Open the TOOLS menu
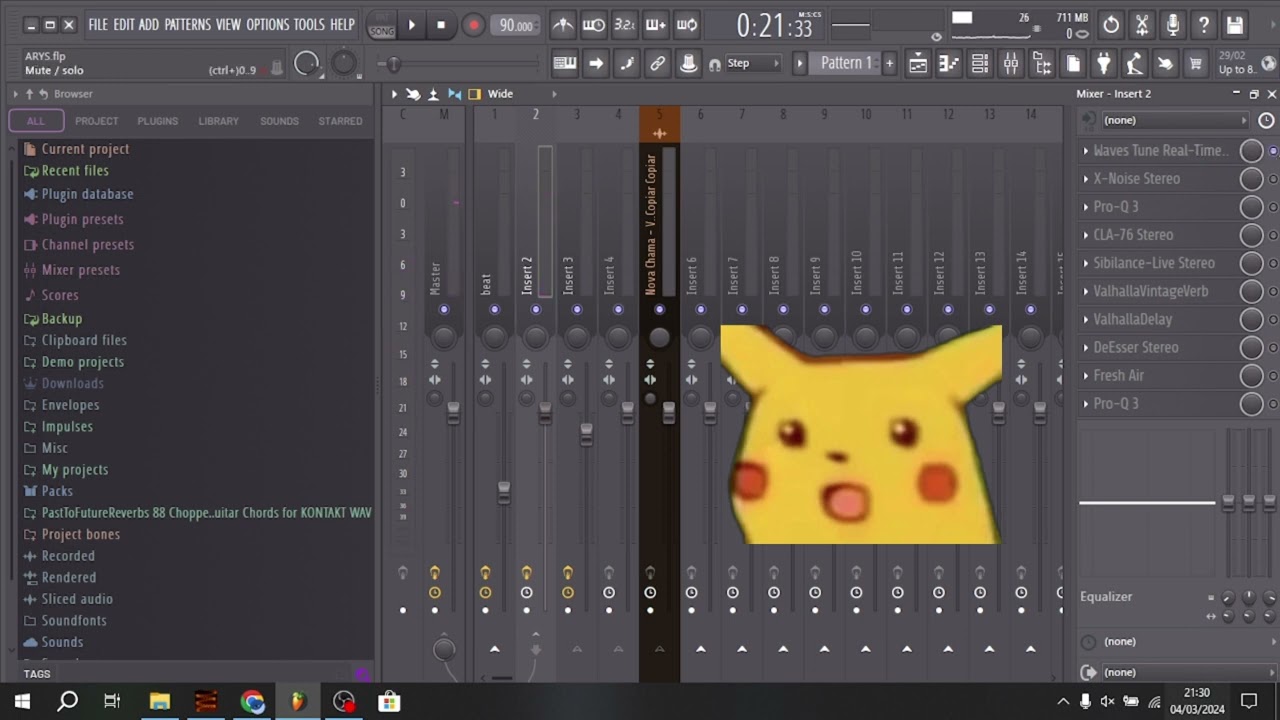This screenshot has width=1280, height=720. pos(309,24)
